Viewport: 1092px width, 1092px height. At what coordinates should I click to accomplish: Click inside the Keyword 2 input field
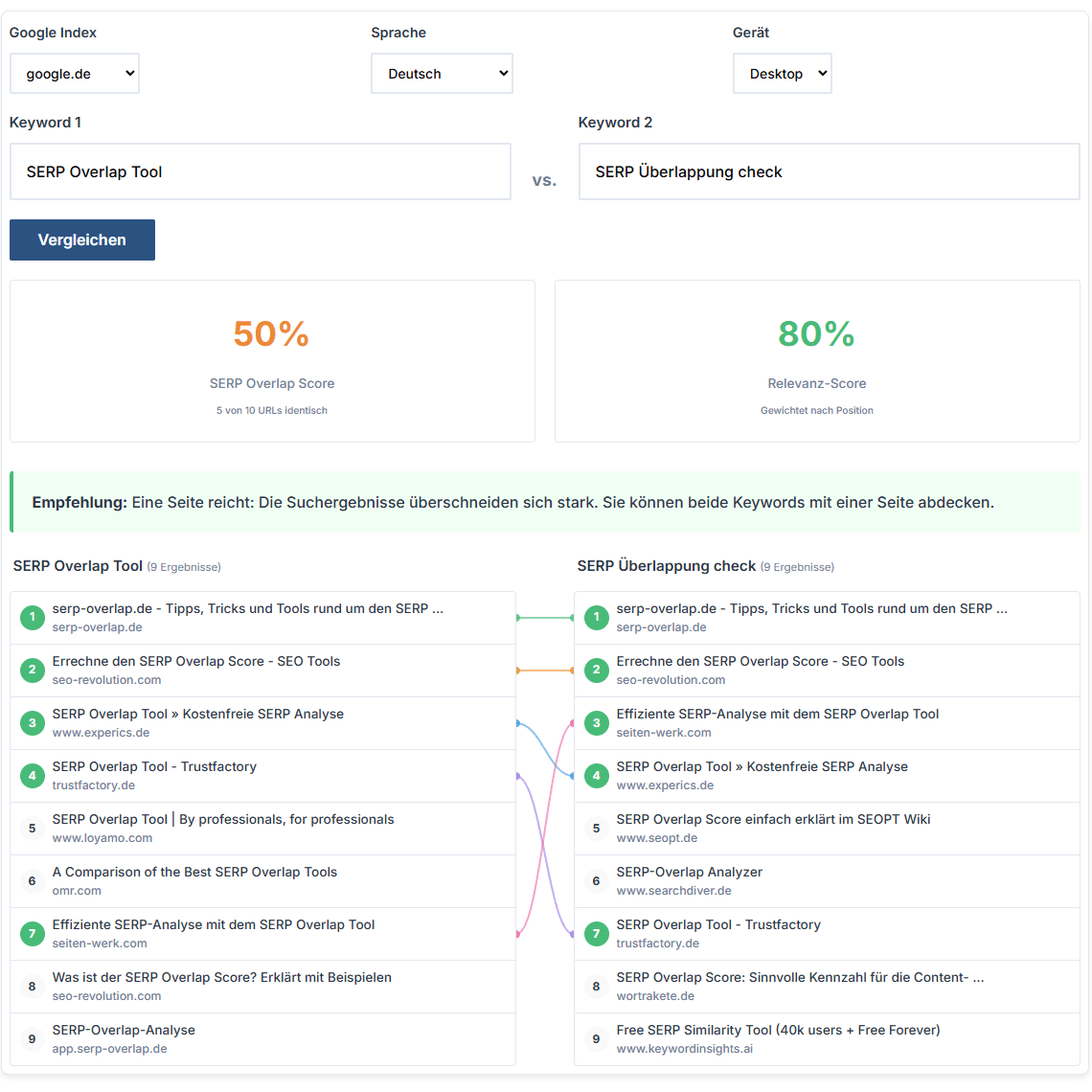829,171
